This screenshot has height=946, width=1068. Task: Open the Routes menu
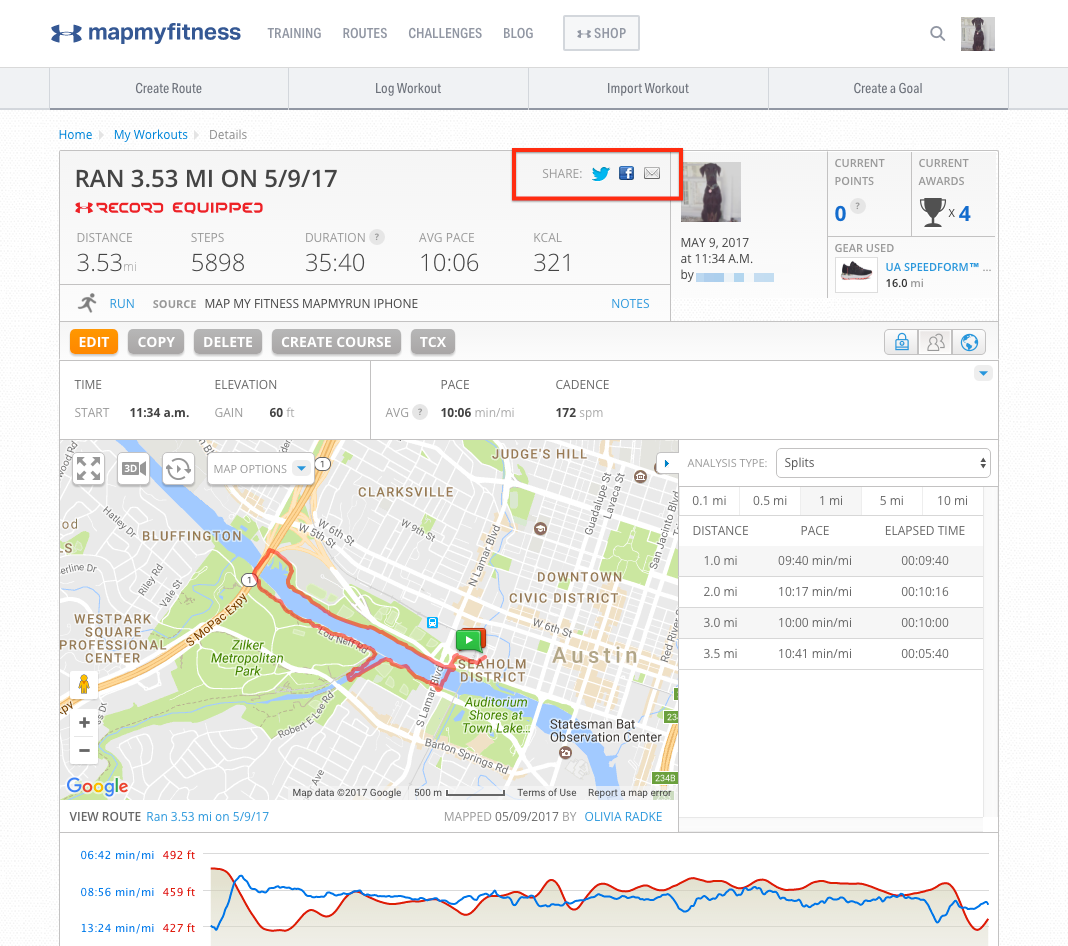(364, 33)
